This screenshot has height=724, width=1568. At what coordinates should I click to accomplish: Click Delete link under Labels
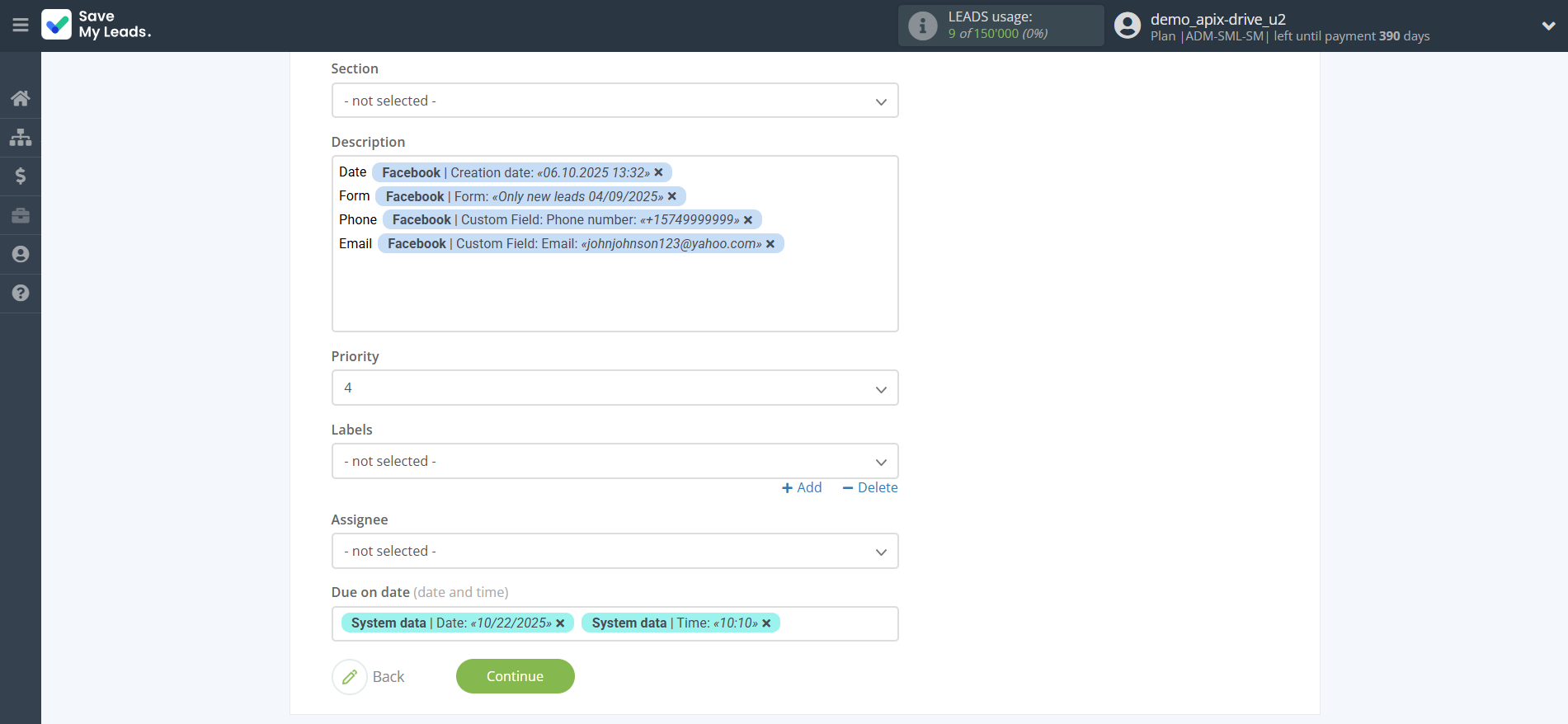coord(870,487)
